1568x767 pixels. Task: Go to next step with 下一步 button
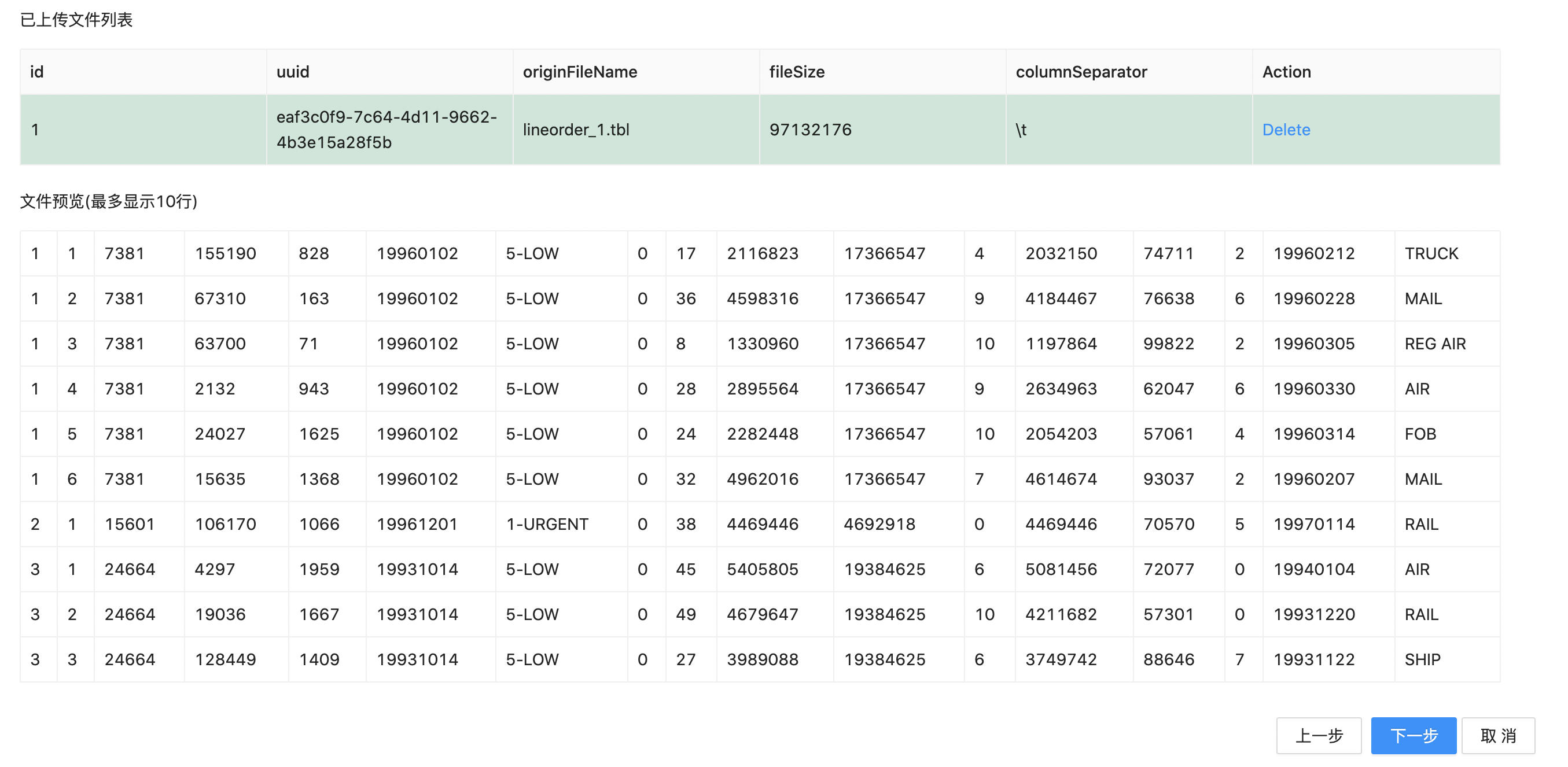[x=1413, y=735]
